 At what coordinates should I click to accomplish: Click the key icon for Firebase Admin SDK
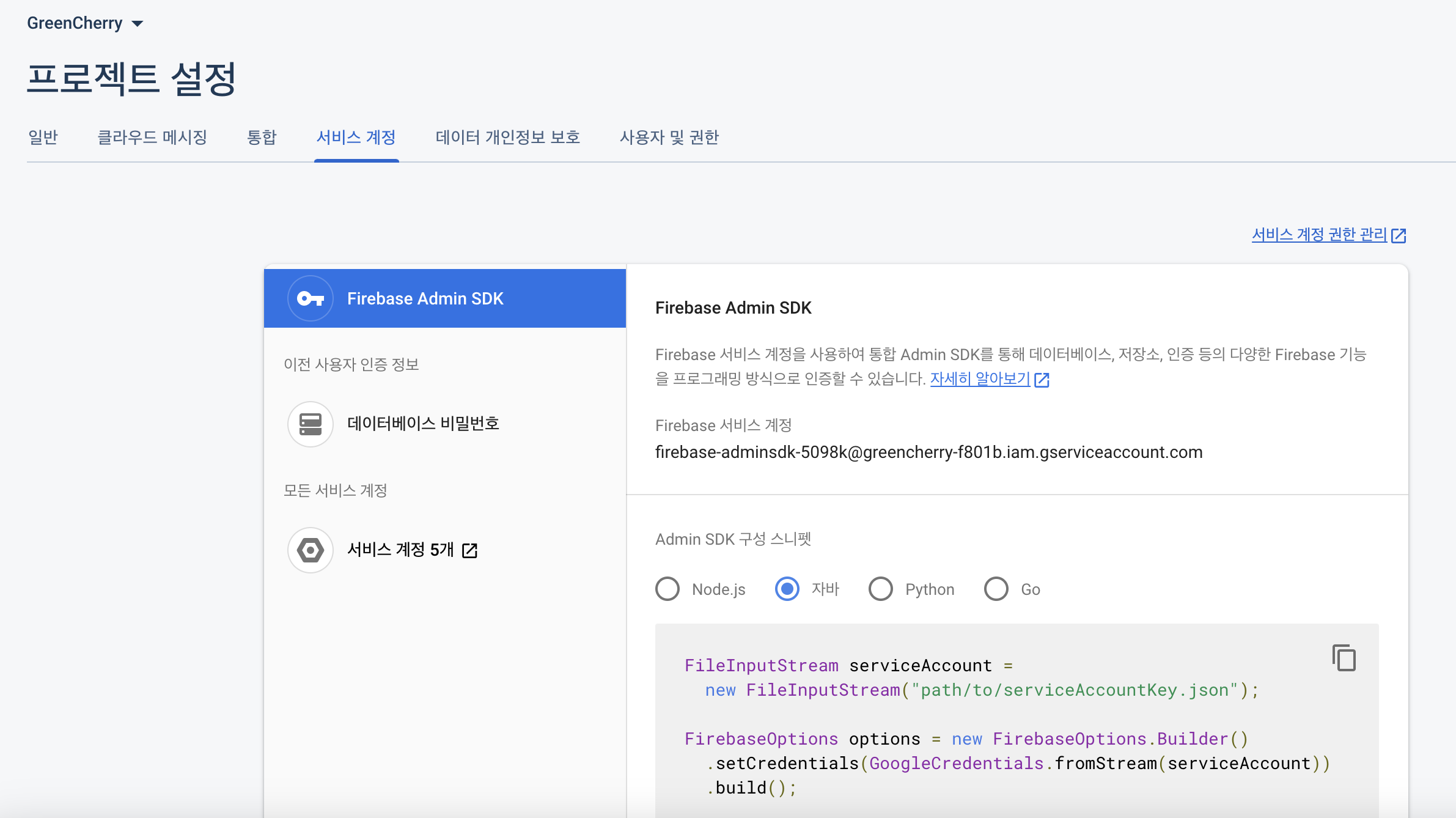(310, 298)
